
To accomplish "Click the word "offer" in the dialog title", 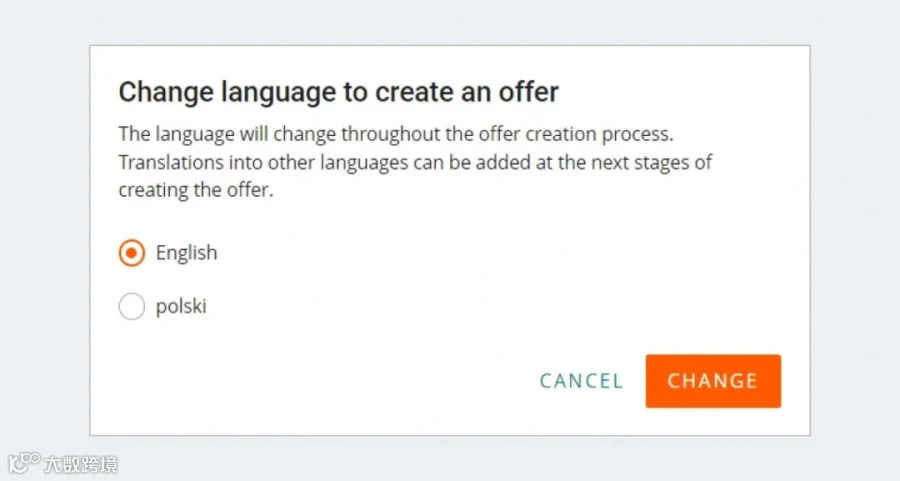I will pos(529,92).
